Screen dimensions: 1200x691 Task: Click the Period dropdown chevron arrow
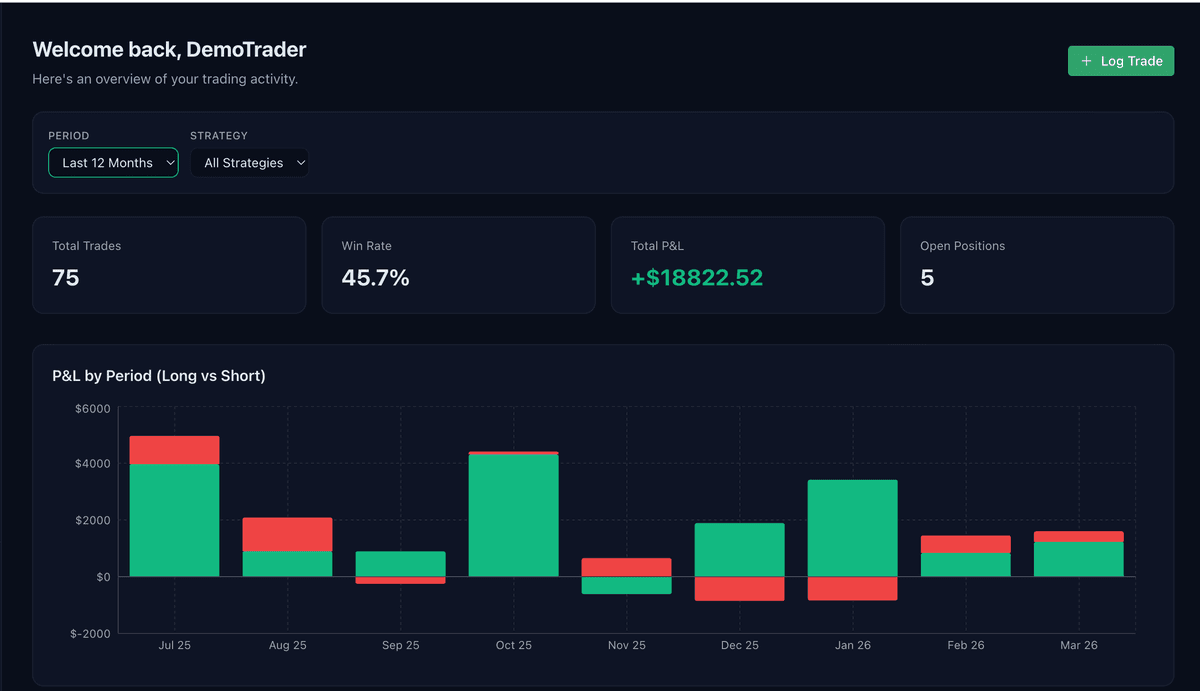pos(170,162)
